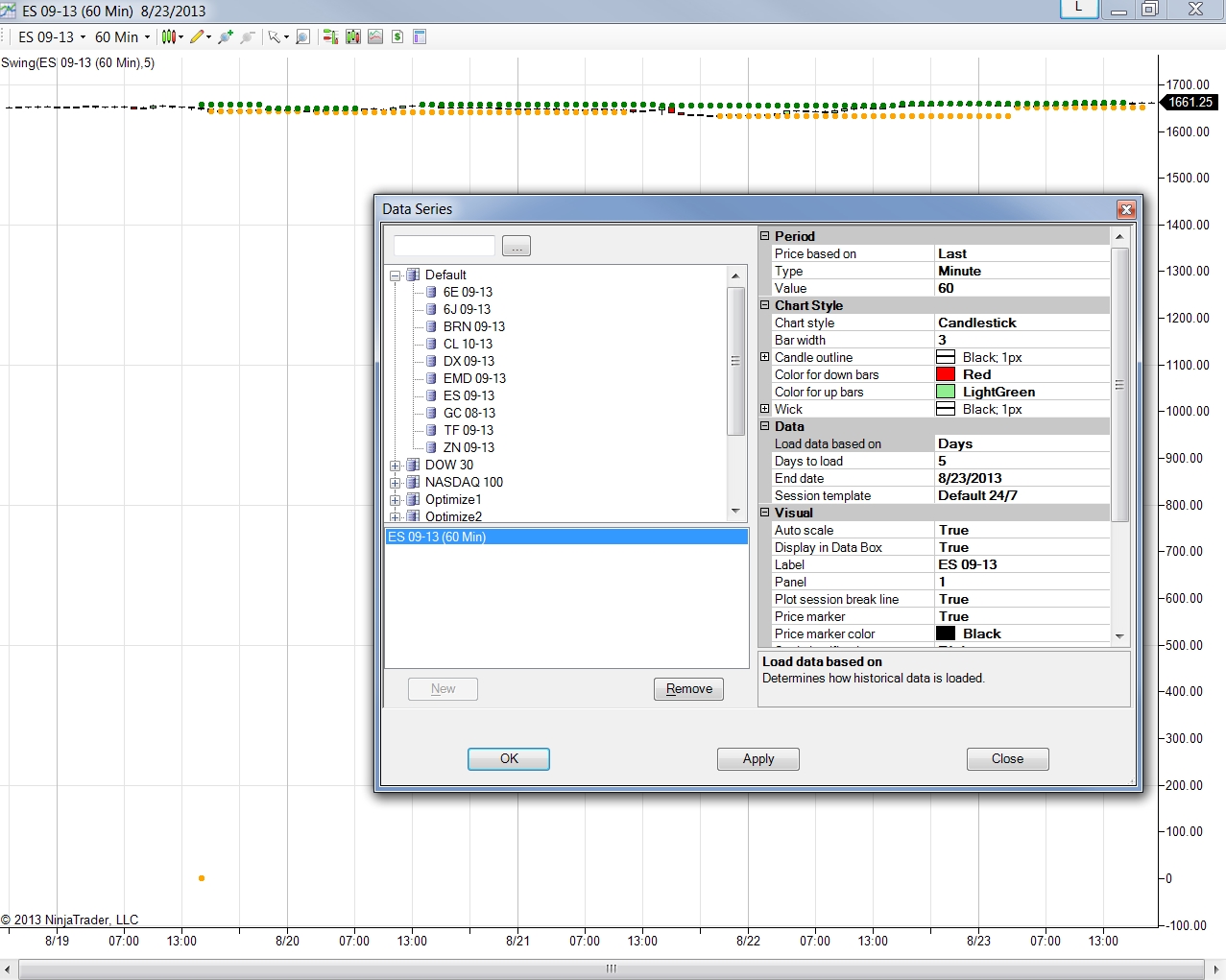
Task: Open the Chart Trader toolbar icon
Action: point(330,36)
